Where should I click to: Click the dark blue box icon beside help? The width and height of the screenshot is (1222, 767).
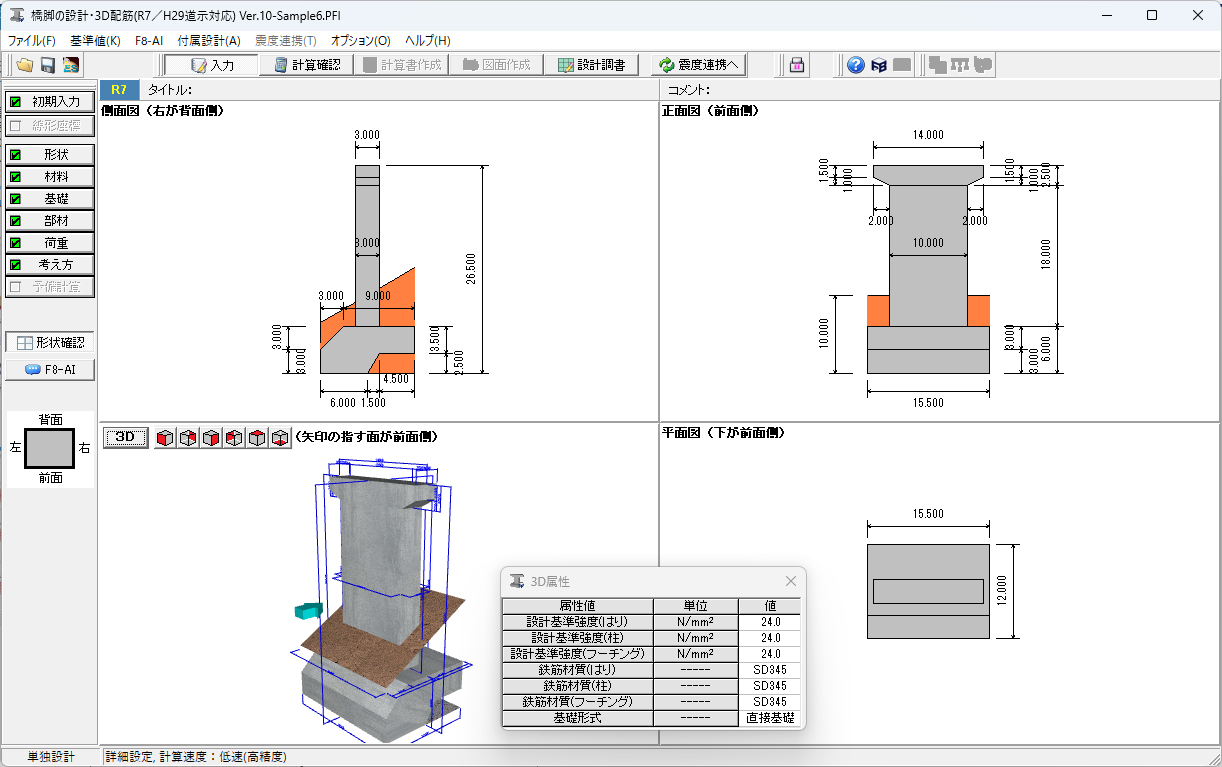coord(879,65)
